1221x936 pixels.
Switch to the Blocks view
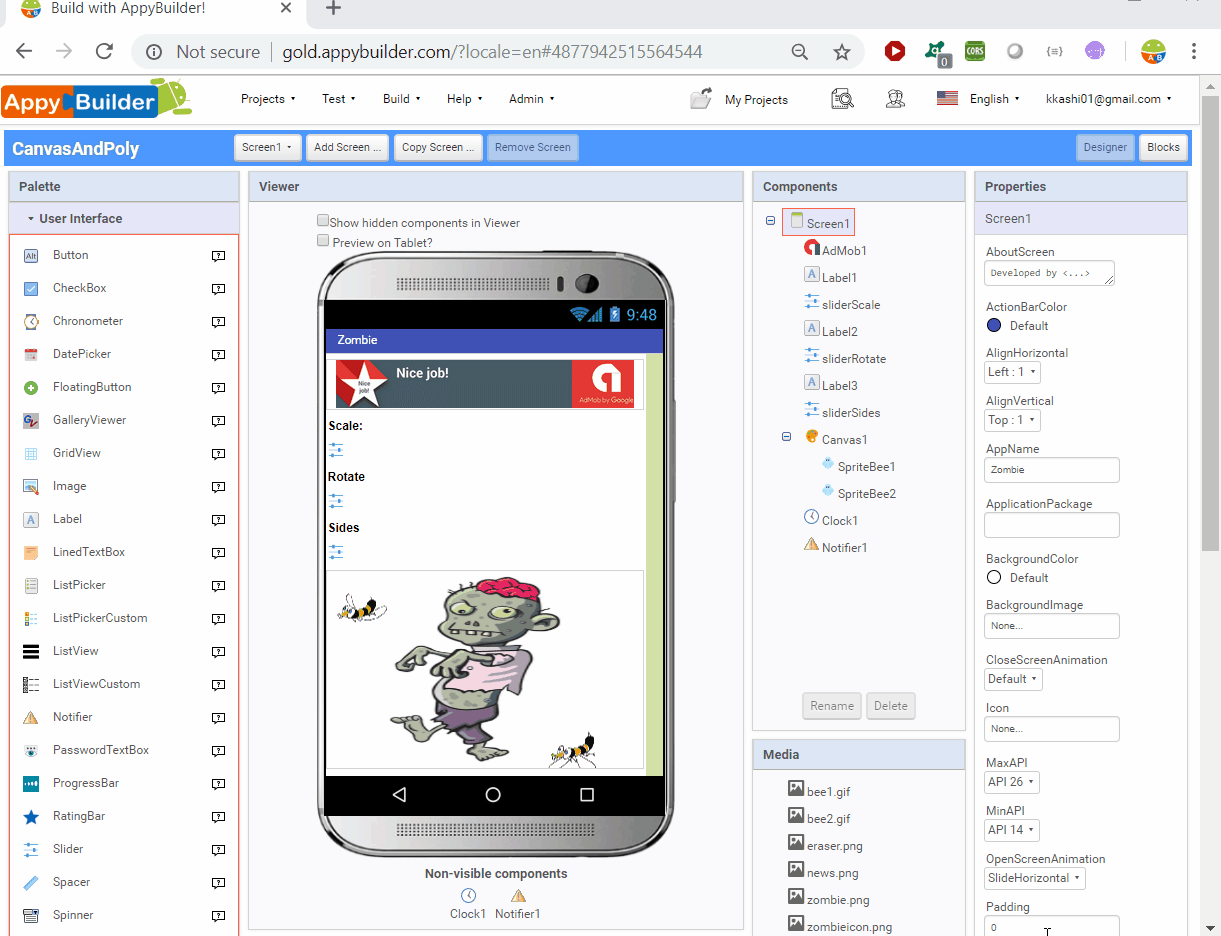pyautogui.click(x=1163, y=147)
